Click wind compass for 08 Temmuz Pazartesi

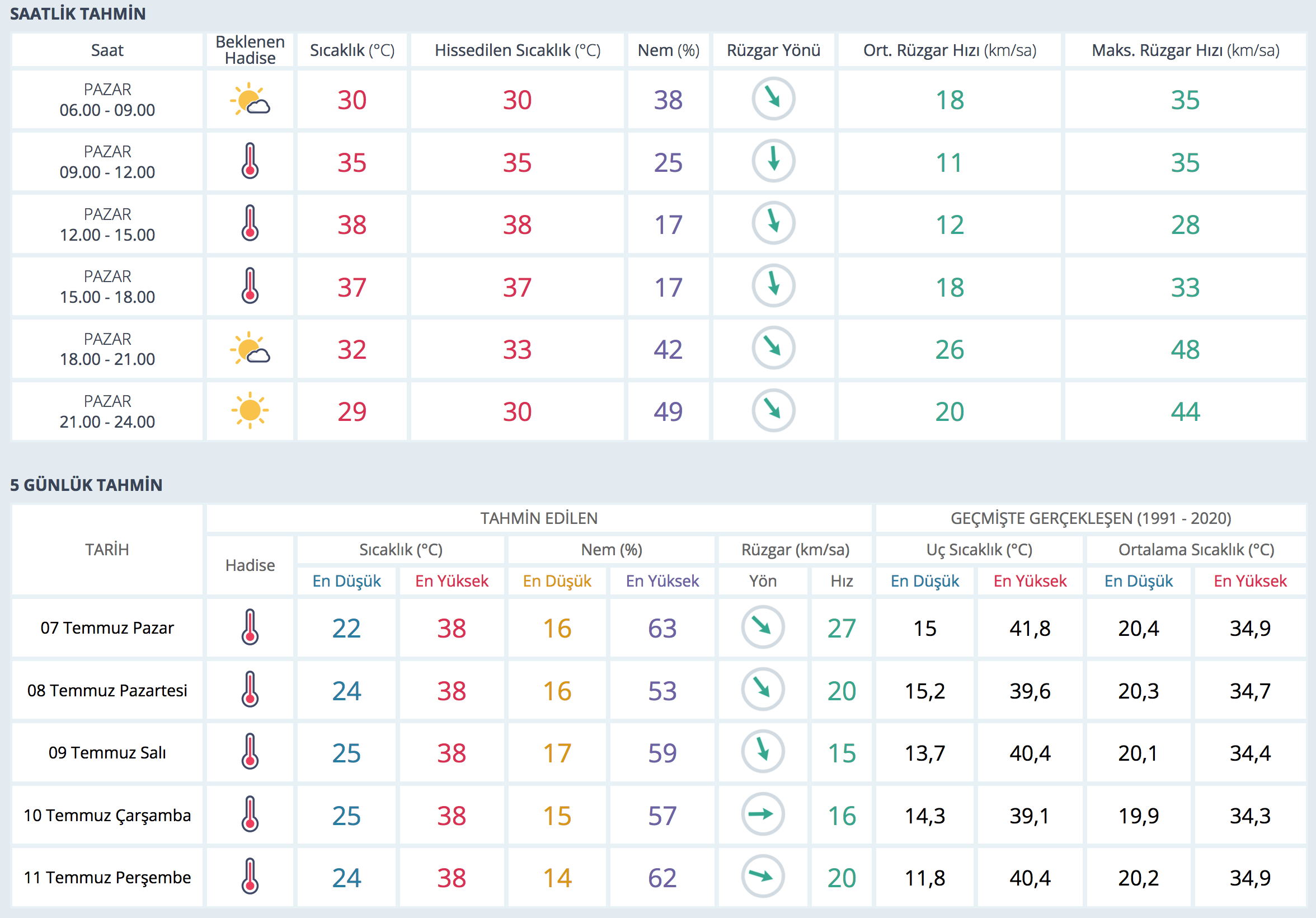coord(762,690)
